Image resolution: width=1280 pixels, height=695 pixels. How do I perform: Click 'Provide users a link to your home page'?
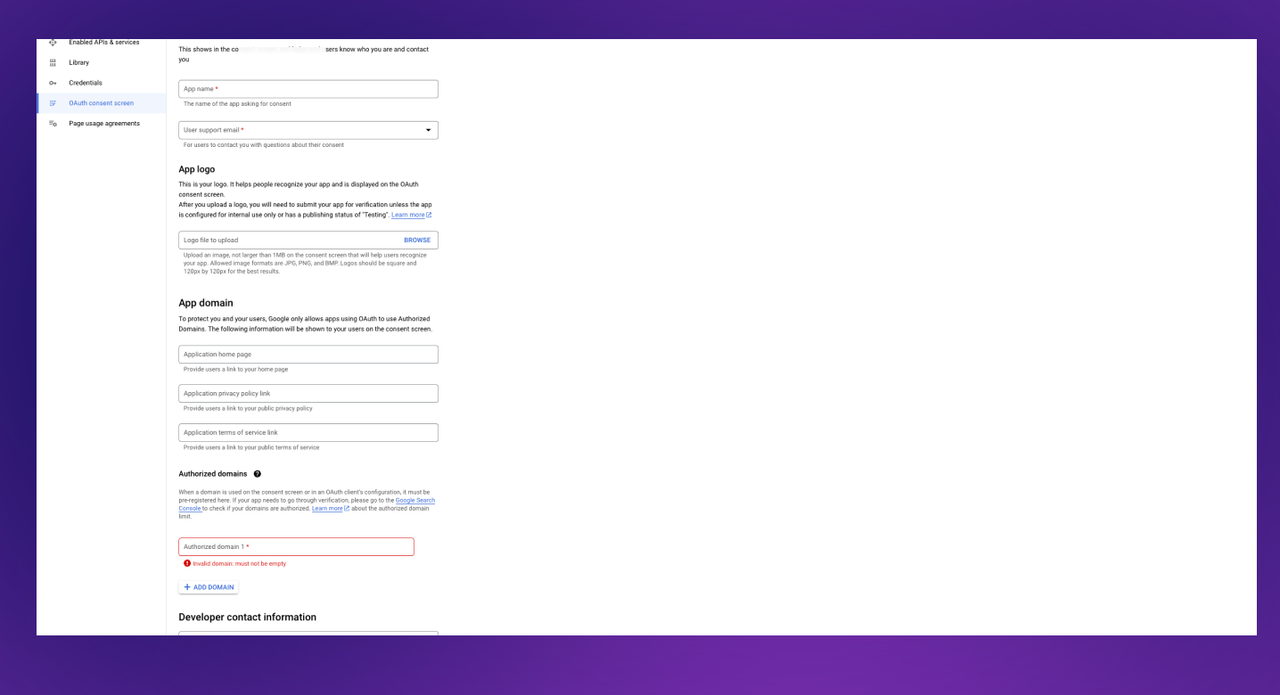coord(236,369)
